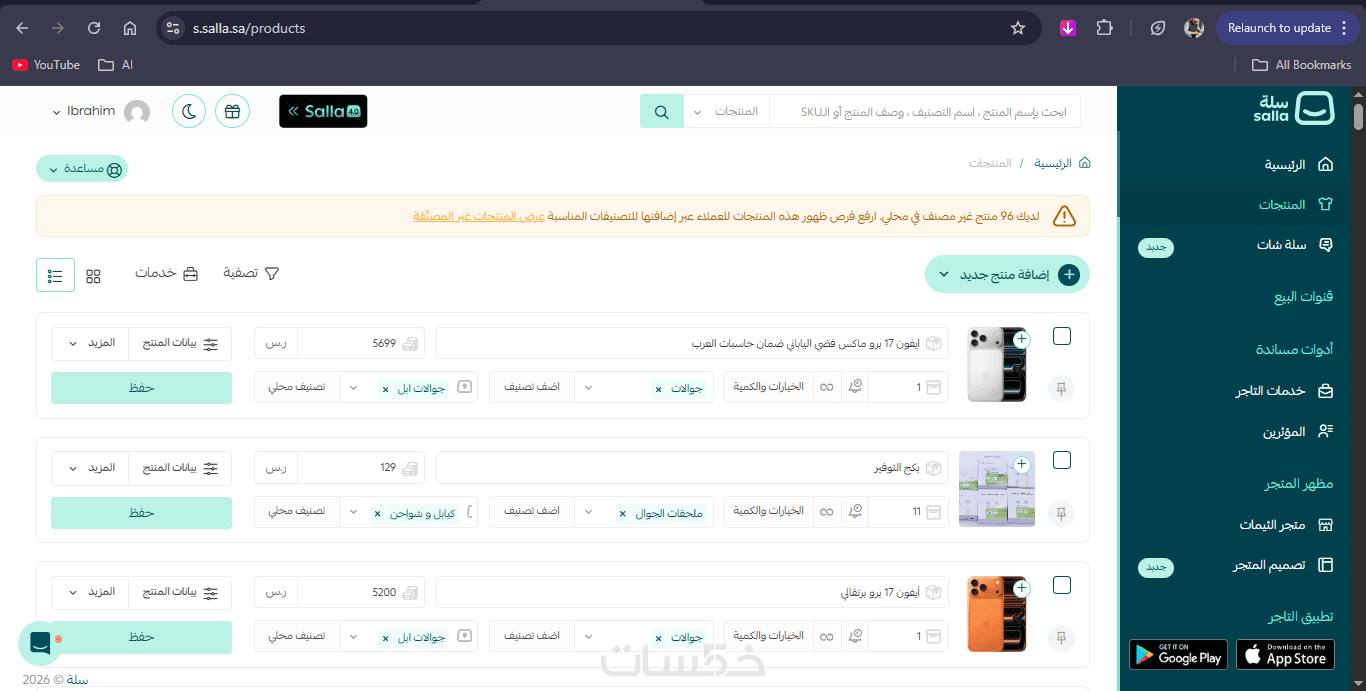Image resolution: width=1366 pixels, height=691 pixels.
Task: Select checkbox for ايفون 17 برو ماكس فضي
Action: click(1062, 336)
